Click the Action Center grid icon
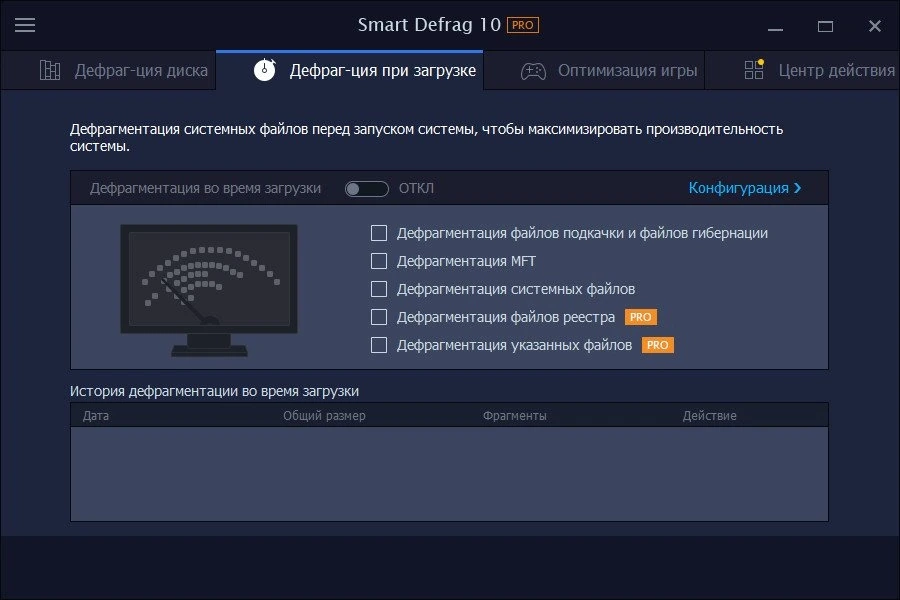This screenshot has height=600, width=900. (754, 69)
